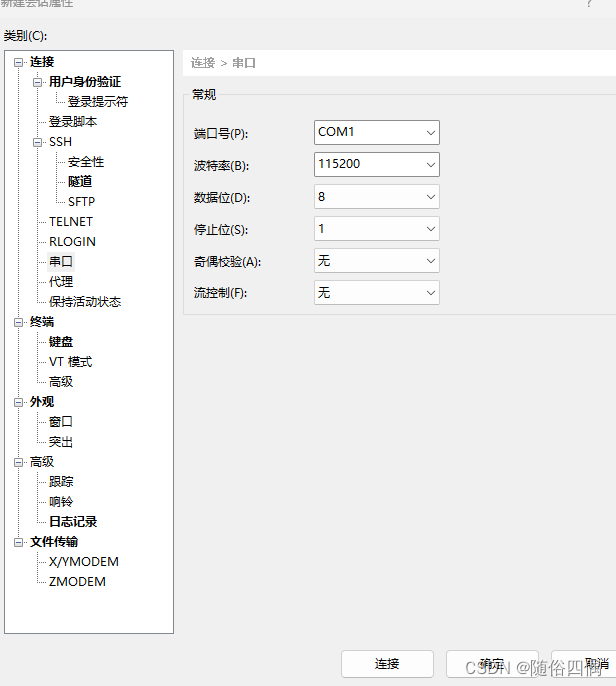Select 外观 category

coord(42,402)
